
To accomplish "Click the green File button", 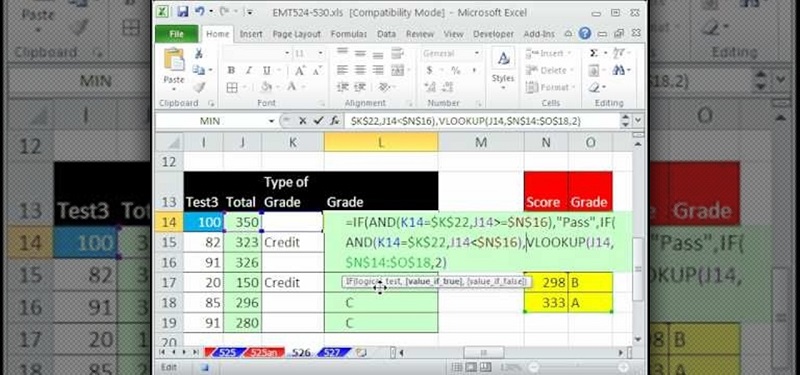I will (x=177, y=34).
